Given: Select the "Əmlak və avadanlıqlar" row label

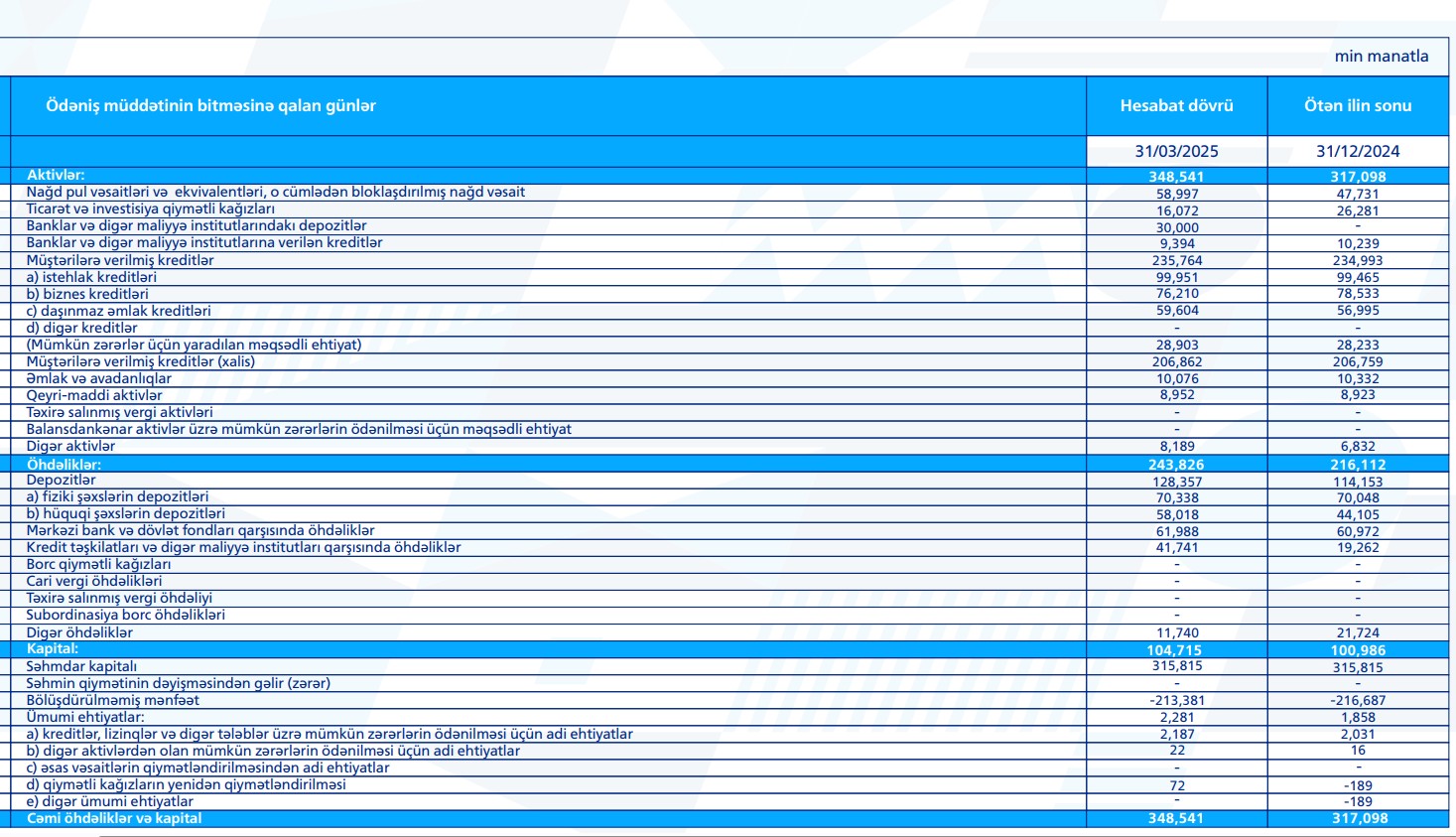Looking at the screenshot, I should [x=99, y=379].
